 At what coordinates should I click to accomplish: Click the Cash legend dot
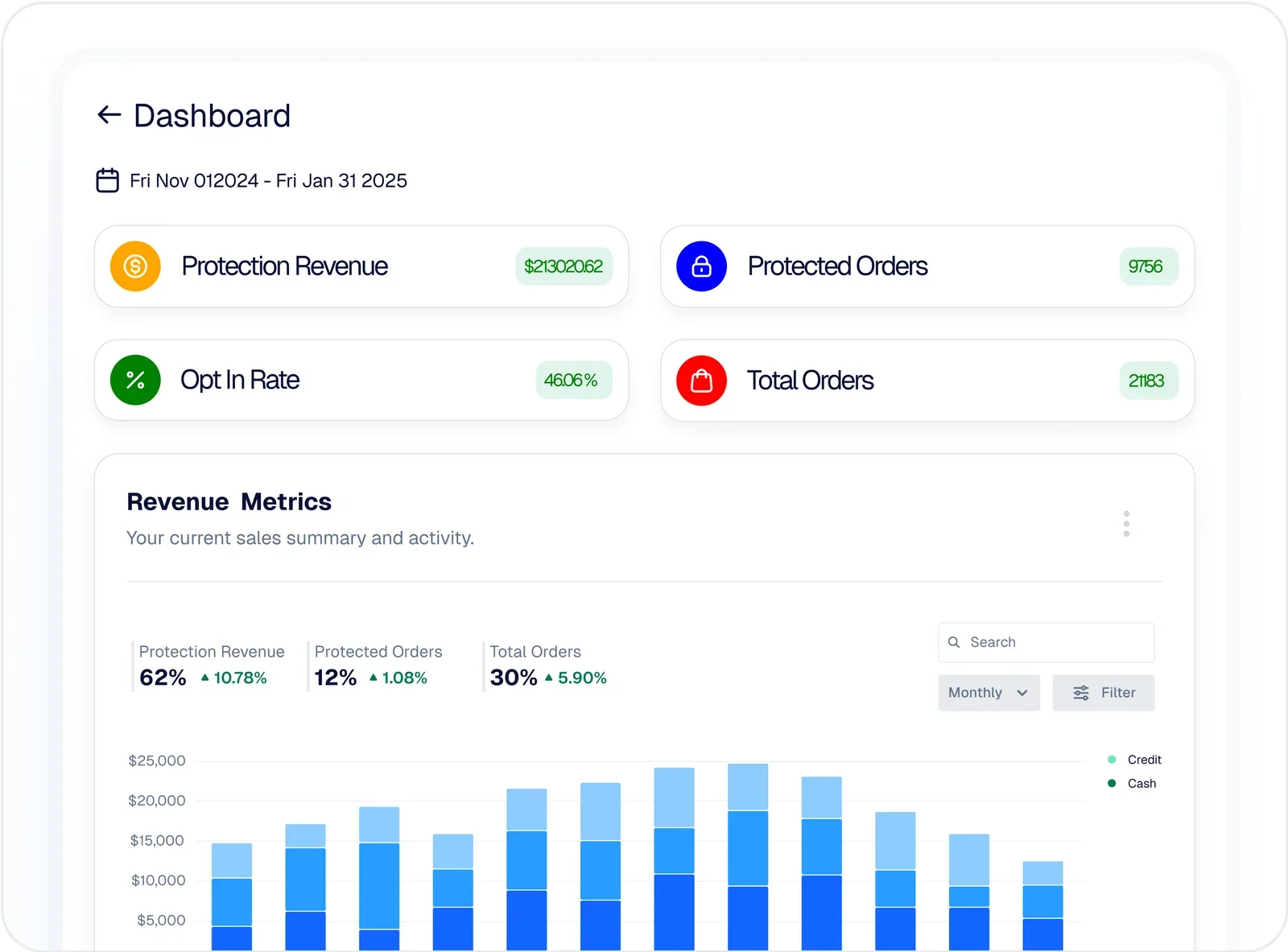pyautogui.click(x=1112, y=783)
